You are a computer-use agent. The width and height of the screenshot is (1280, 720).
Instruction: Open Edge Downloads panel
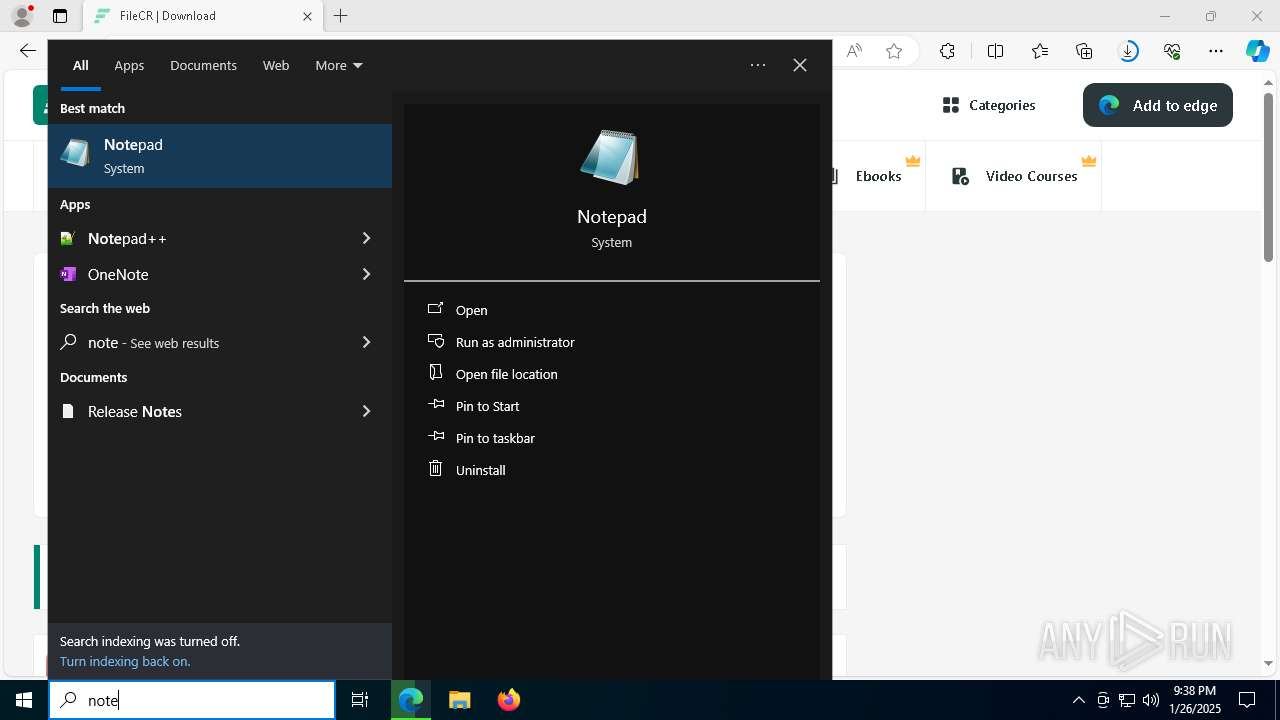(x=1128, y=51)
